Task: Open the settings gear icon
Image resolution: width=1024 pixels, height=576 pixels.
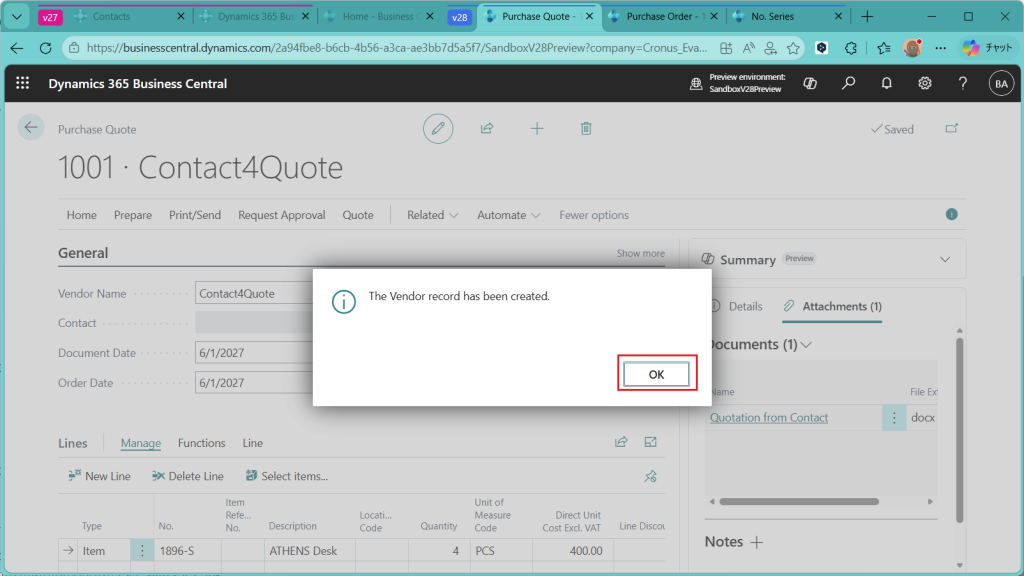Action: [x=925, y=84]
